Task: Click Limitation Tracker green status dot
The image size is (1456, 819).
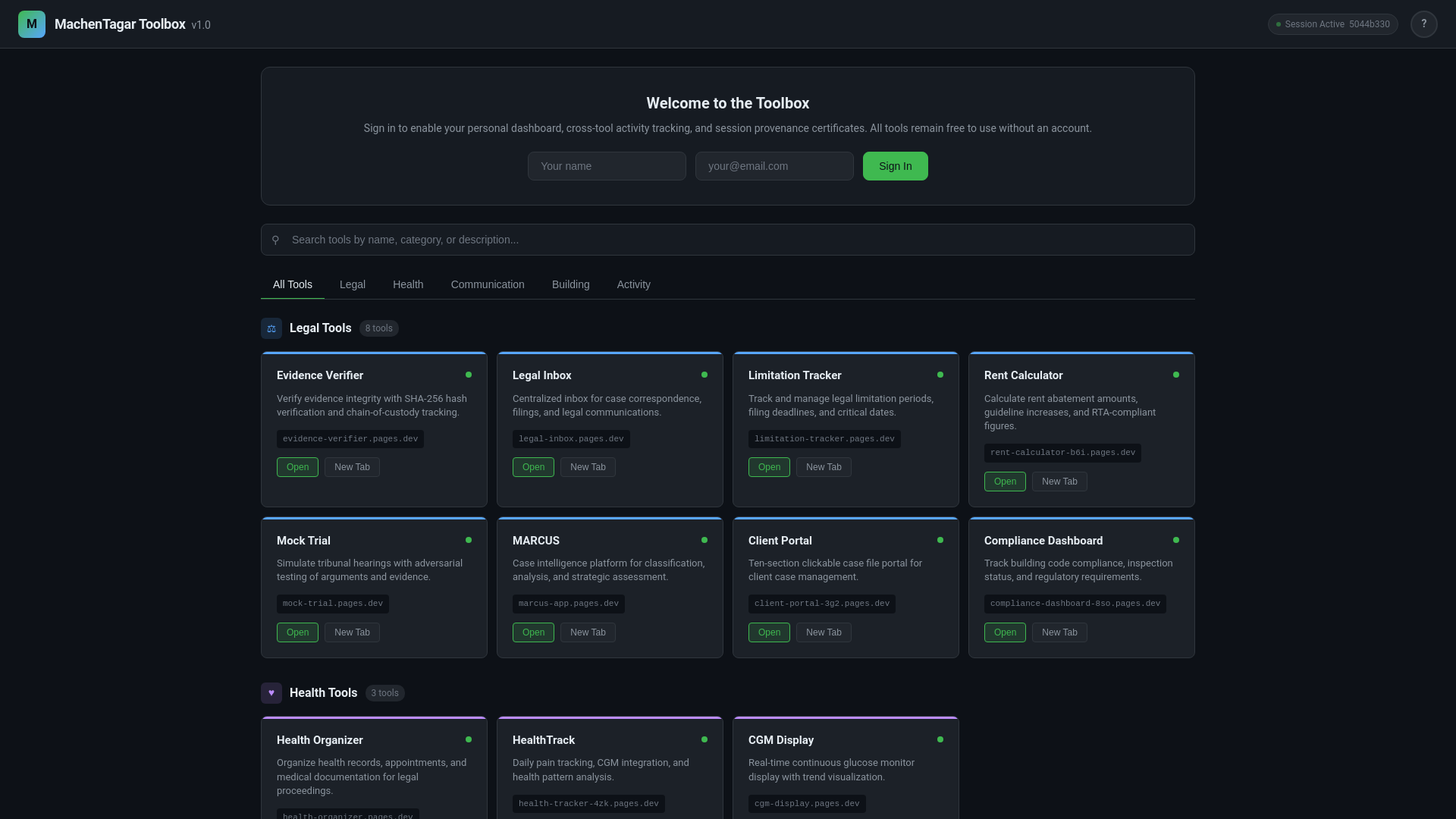Action: point(940,375)
